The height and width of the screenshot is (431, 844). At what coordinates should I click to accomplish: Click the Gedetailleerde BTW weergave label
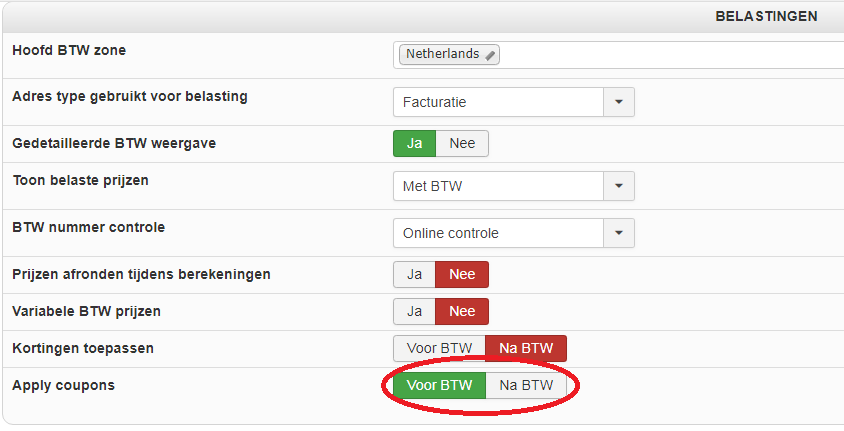114,144
